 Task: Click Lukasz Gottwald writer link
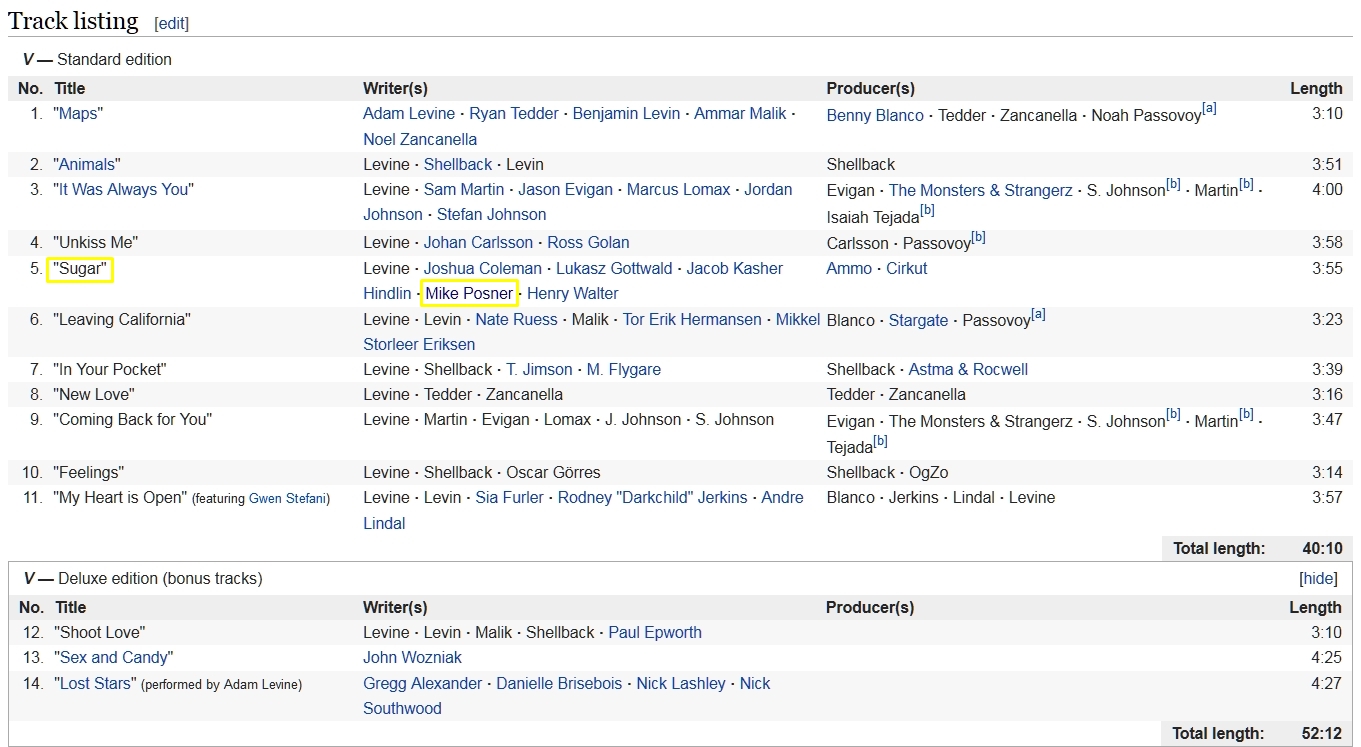613,269
